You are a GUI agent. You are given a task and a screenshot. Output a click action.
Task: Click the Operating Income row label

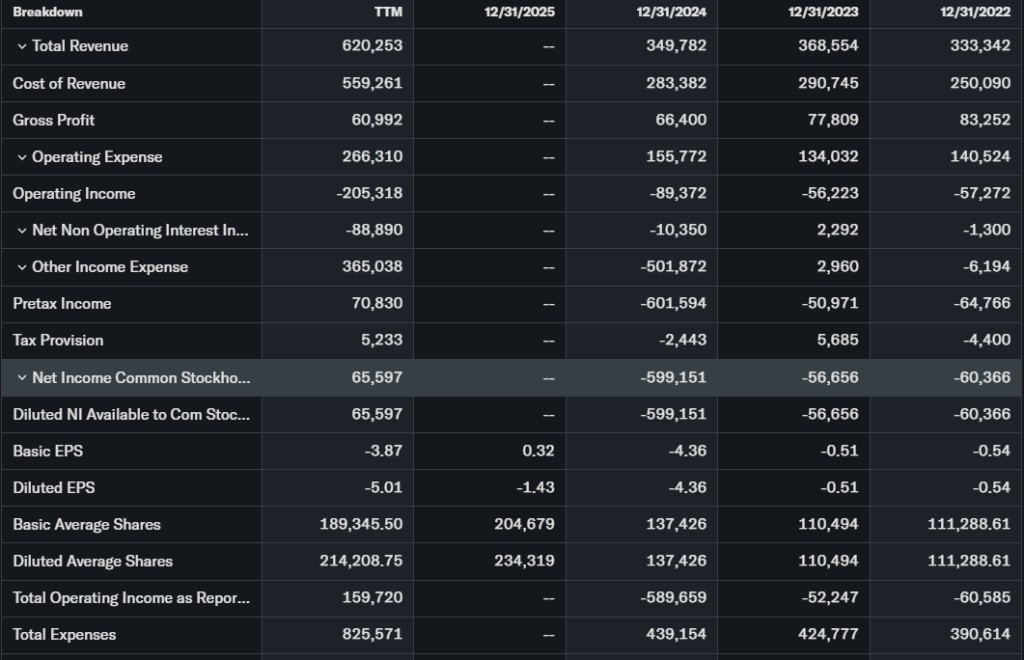(74, 194)
